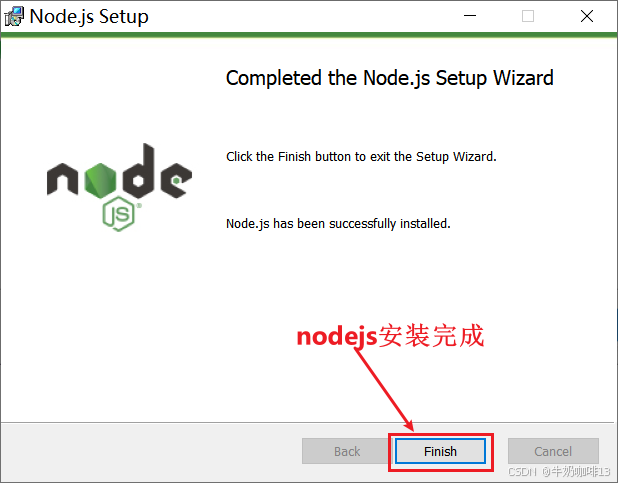Minimize the Node.js Setup window
618x483 pixels.
pyautogui.click(x=470, y=16)
